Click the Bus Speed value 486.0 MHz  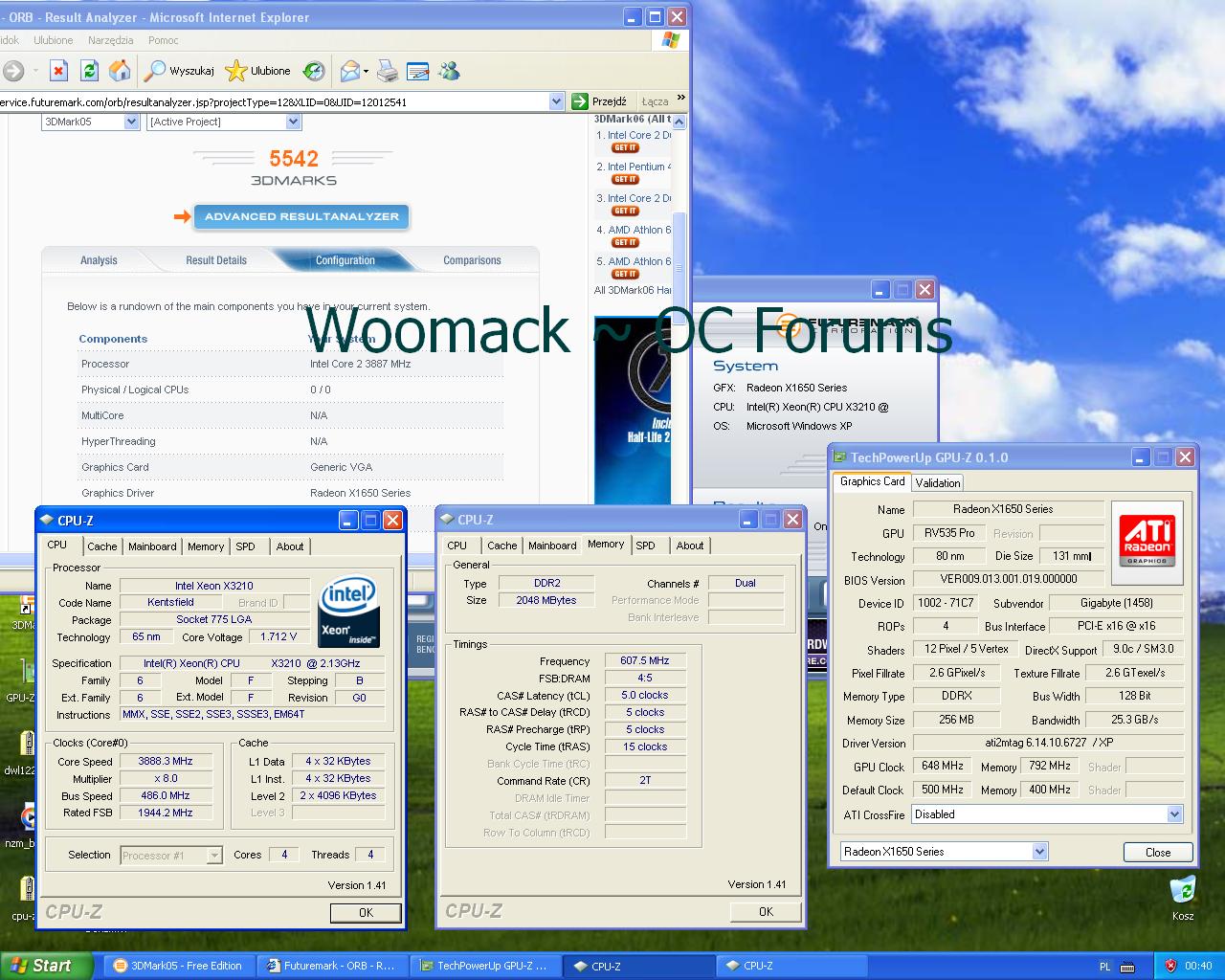[168, 796]
